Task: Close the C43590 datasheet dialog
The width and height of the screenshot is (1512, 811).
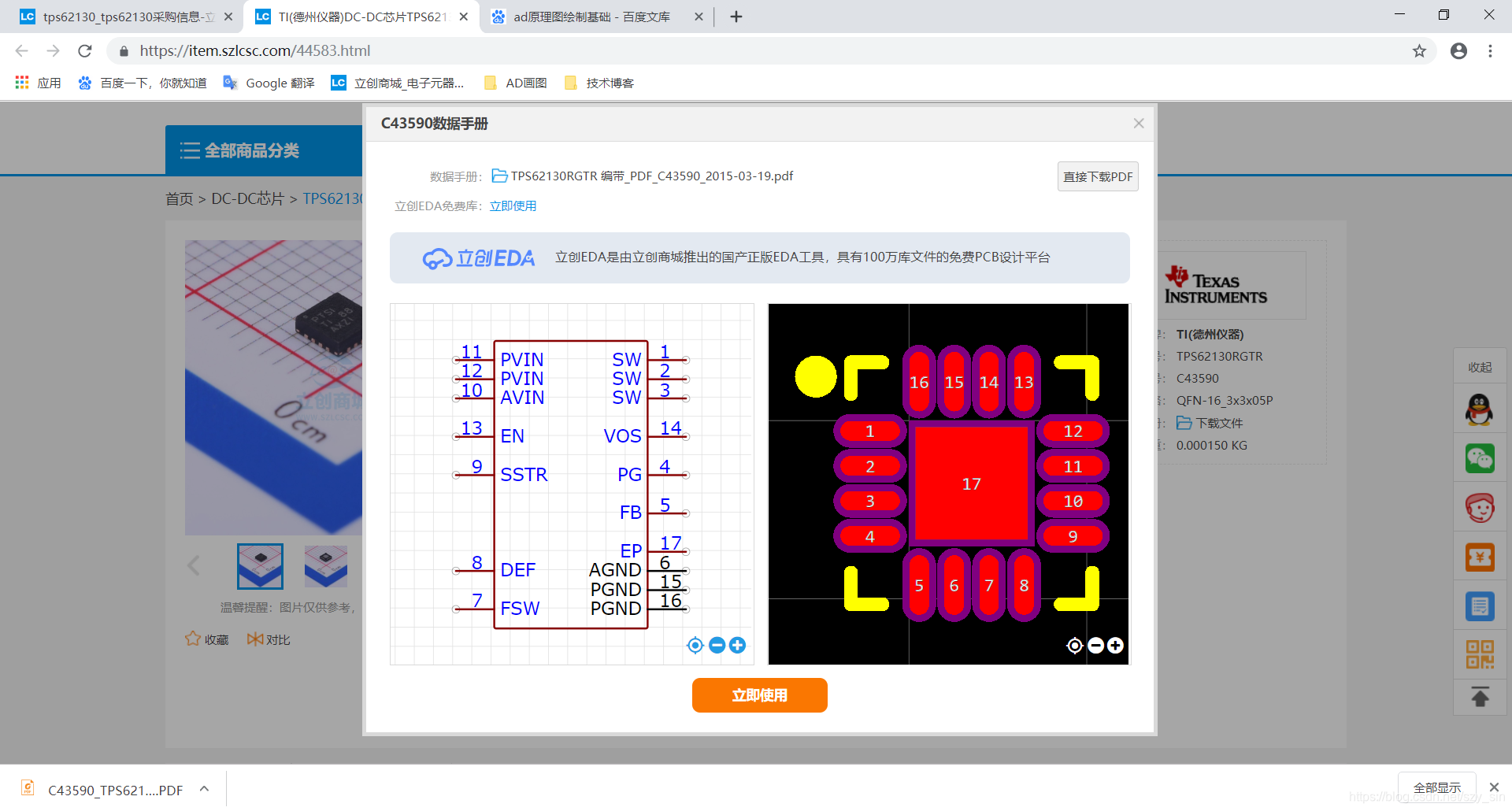Action: point(1138,124)
